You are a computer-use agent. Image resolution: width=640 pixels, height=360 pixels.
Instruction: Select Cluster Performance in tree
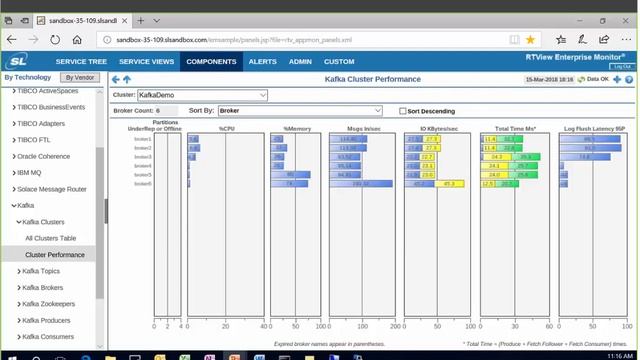coord(55,255)
